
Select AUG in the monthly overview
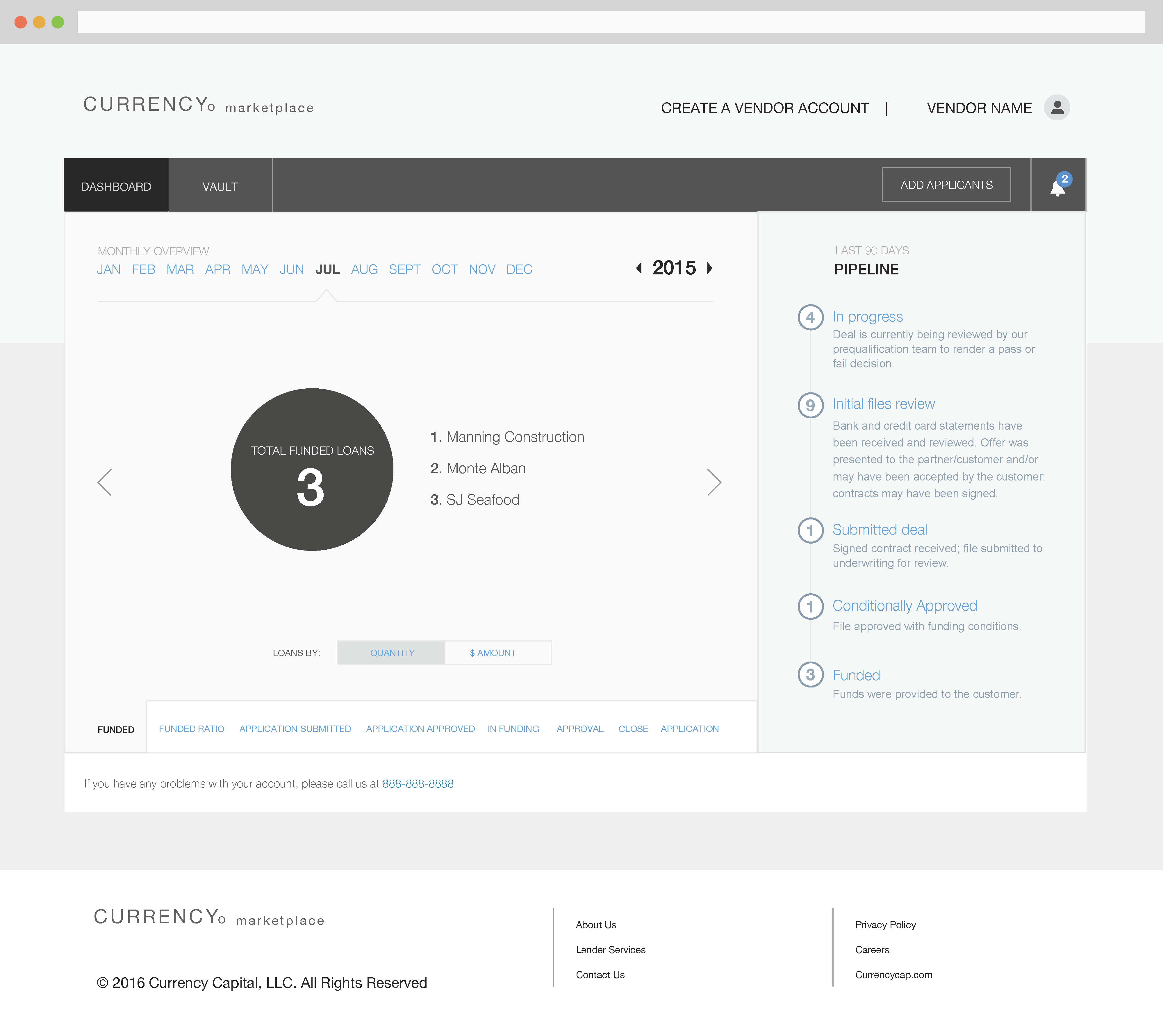364,269
